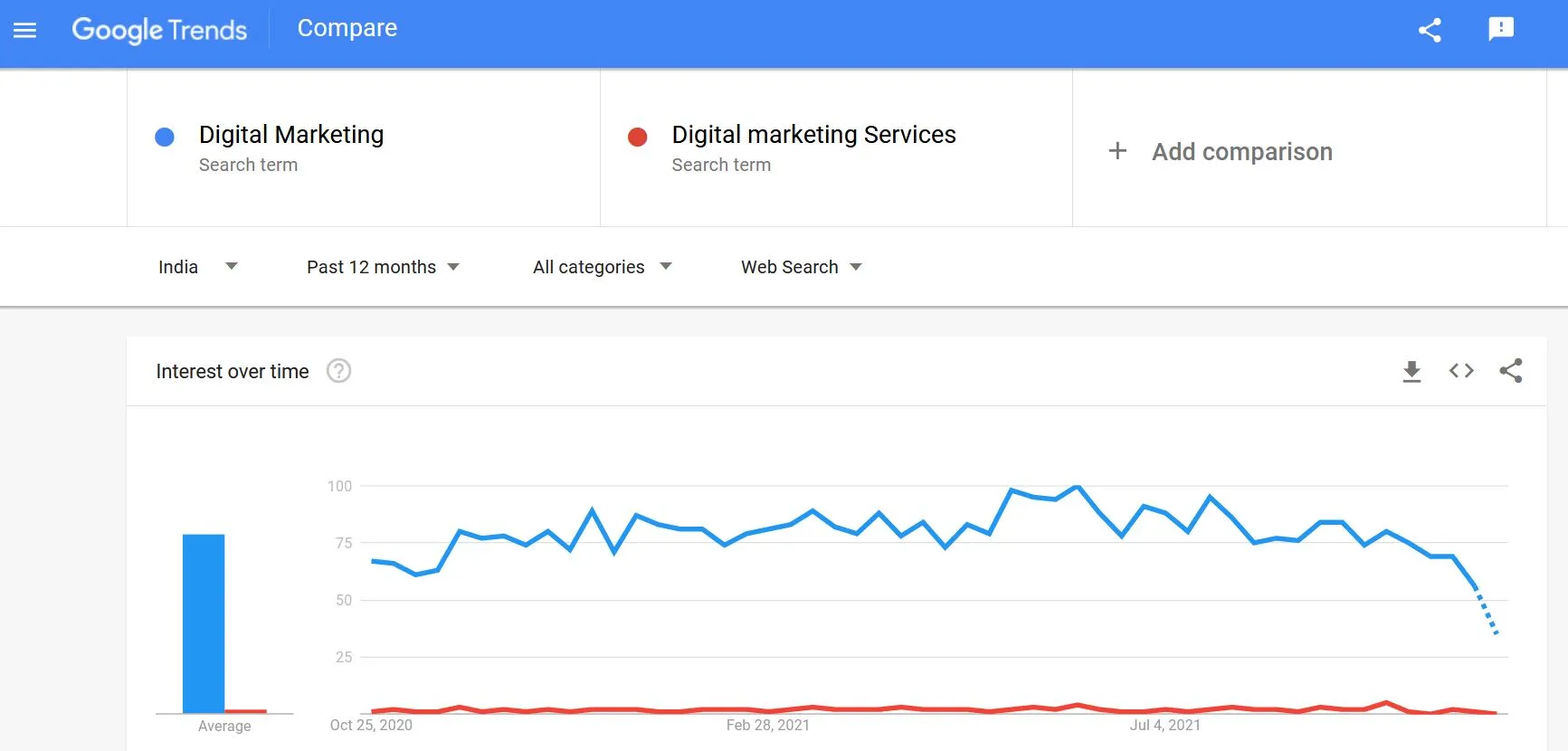
Task: Click the blue Digital Marketing color dot
Action: point(165,137)
